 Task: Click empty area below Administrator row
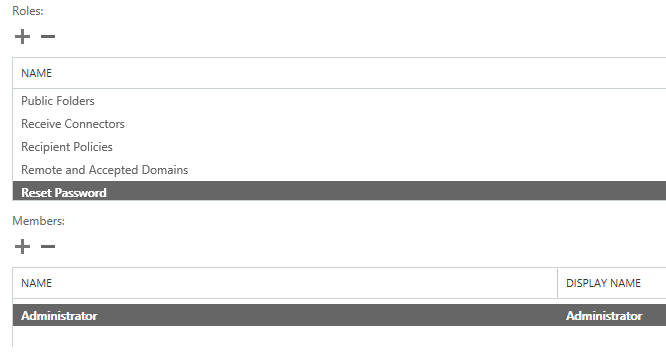[x=339, y=336]
